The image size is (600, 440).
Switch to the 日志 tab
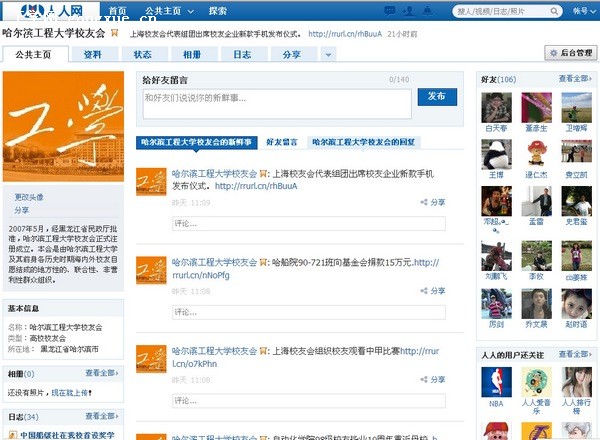pyautogui.click(x=242, y=55)
